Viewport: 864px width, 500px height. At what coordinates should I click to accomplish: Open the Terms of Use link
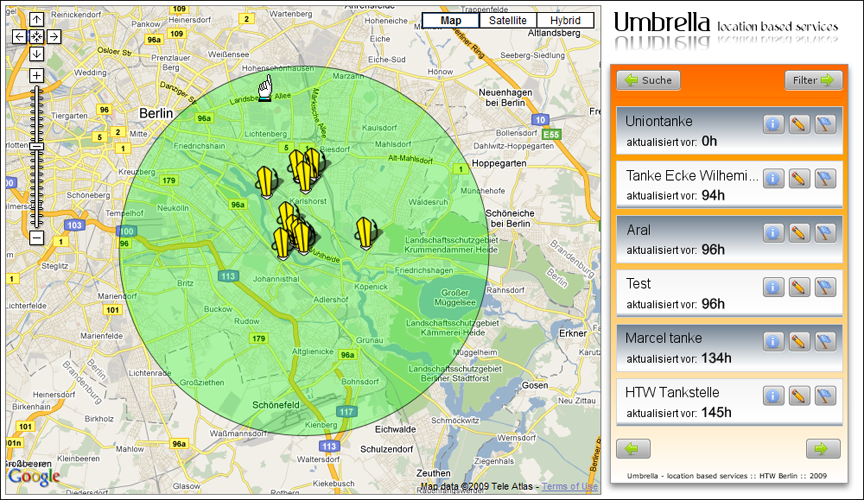click(570, 486)
